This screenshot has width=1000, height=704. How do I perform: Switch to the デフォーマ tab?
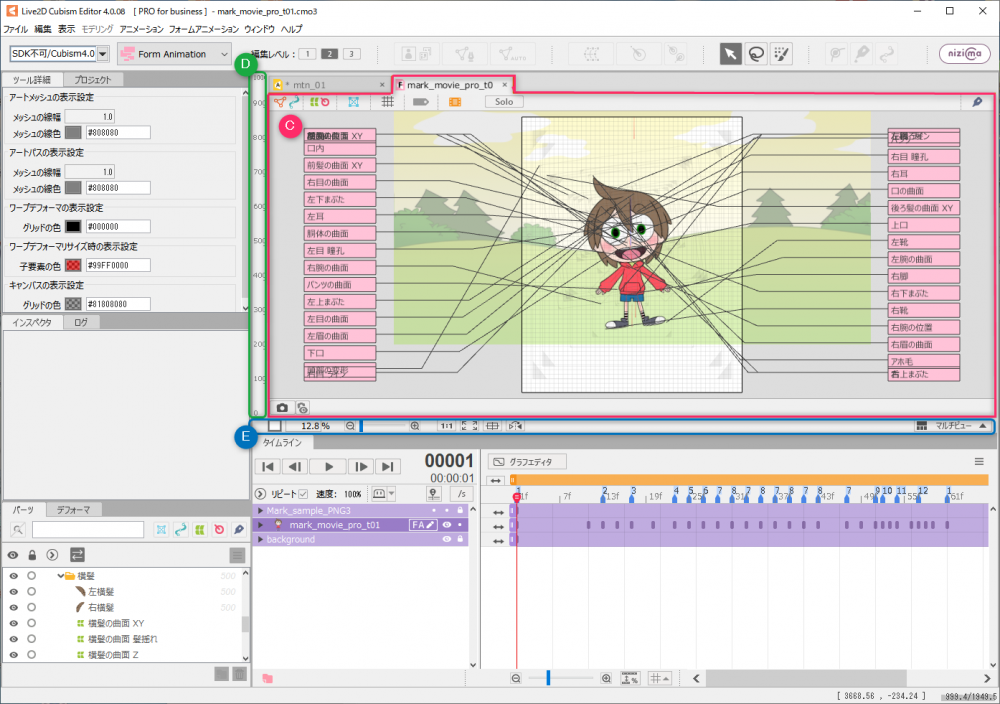point(73,510)
